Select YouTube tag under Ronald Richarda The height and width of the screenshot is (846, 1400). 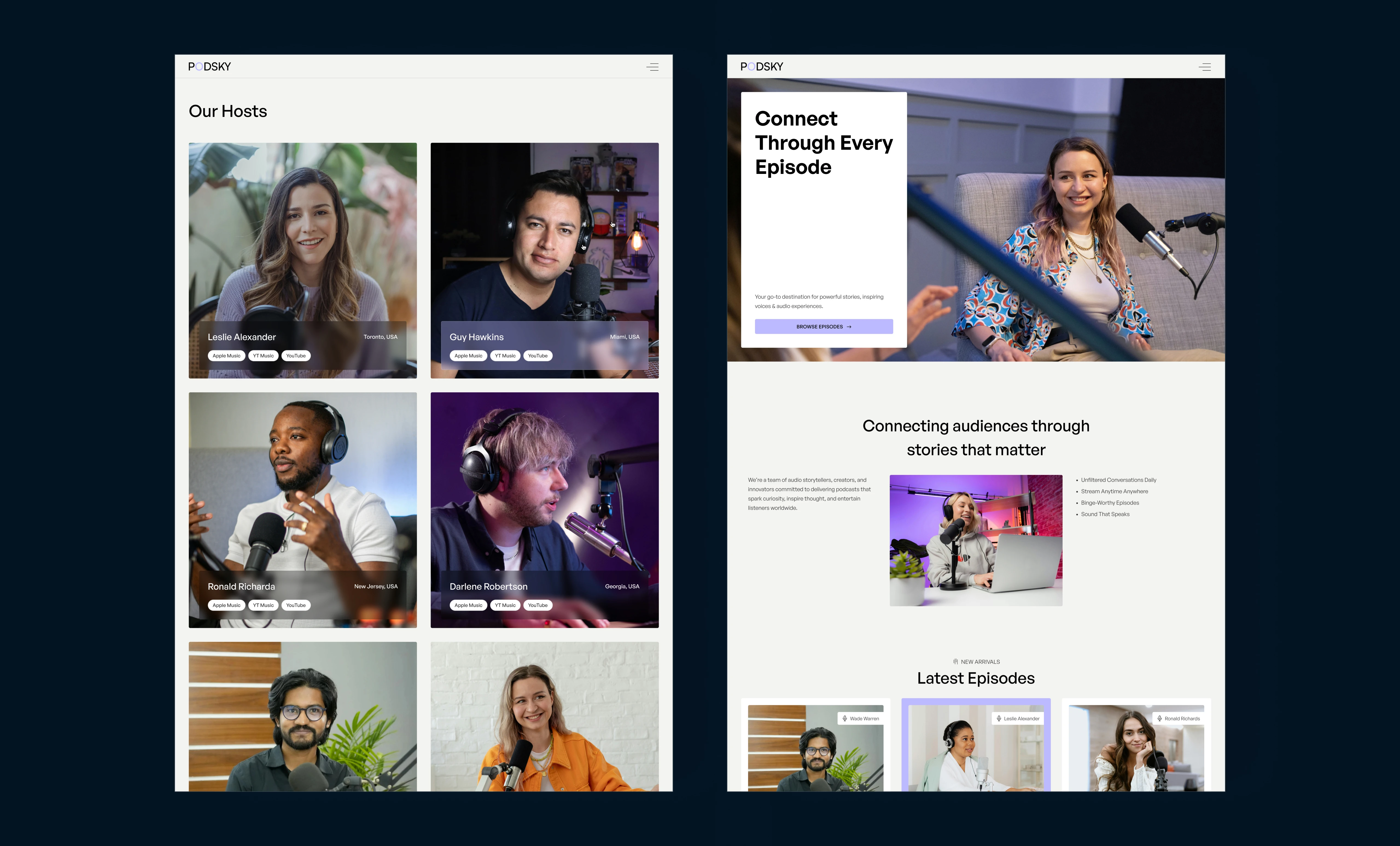(296, 605)
